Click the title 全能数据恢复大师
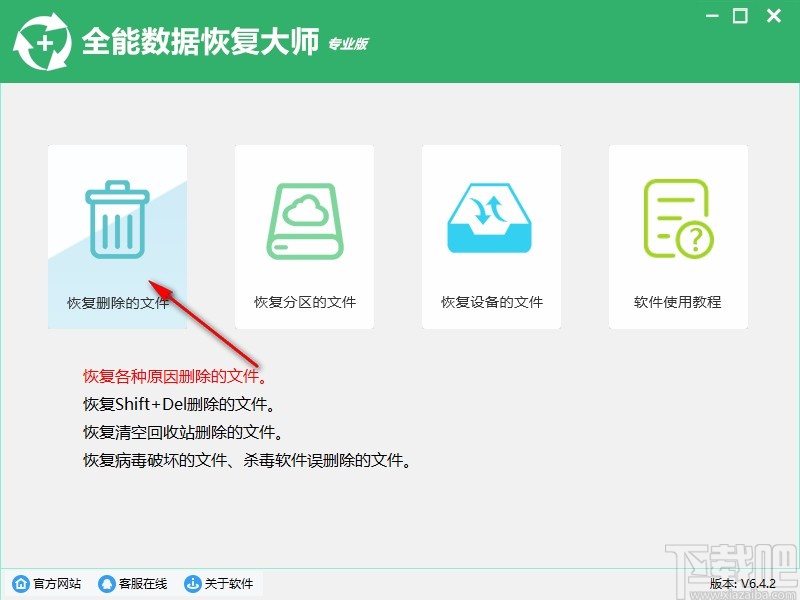 click(201, 41)
